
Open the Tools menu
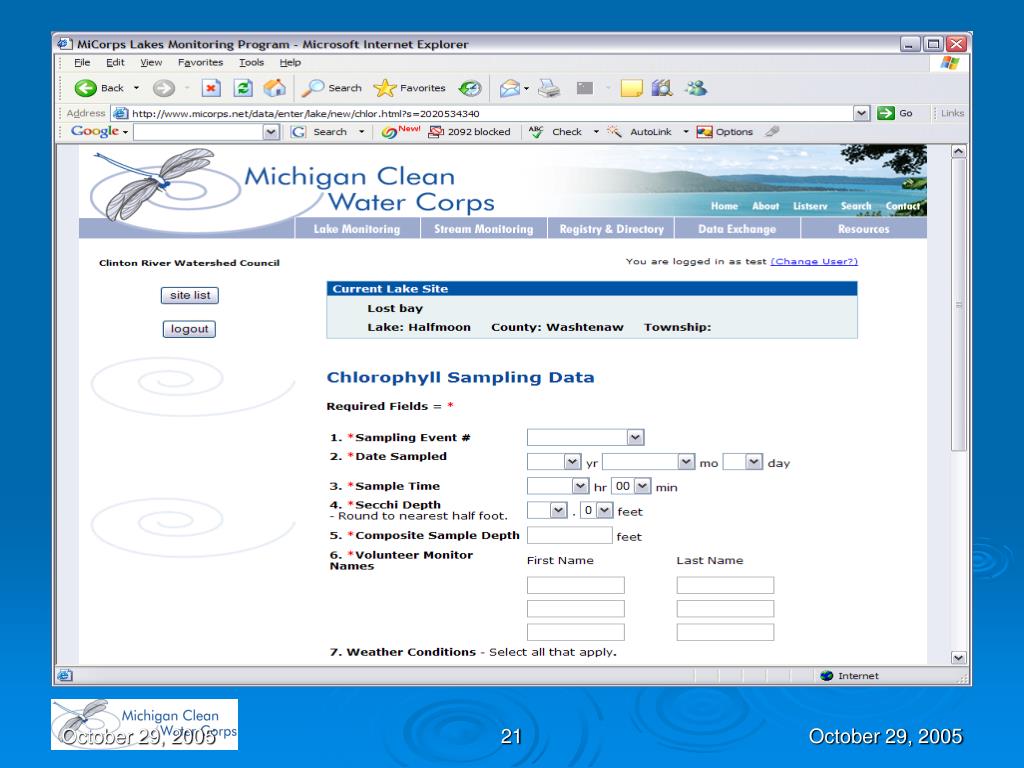251,63
